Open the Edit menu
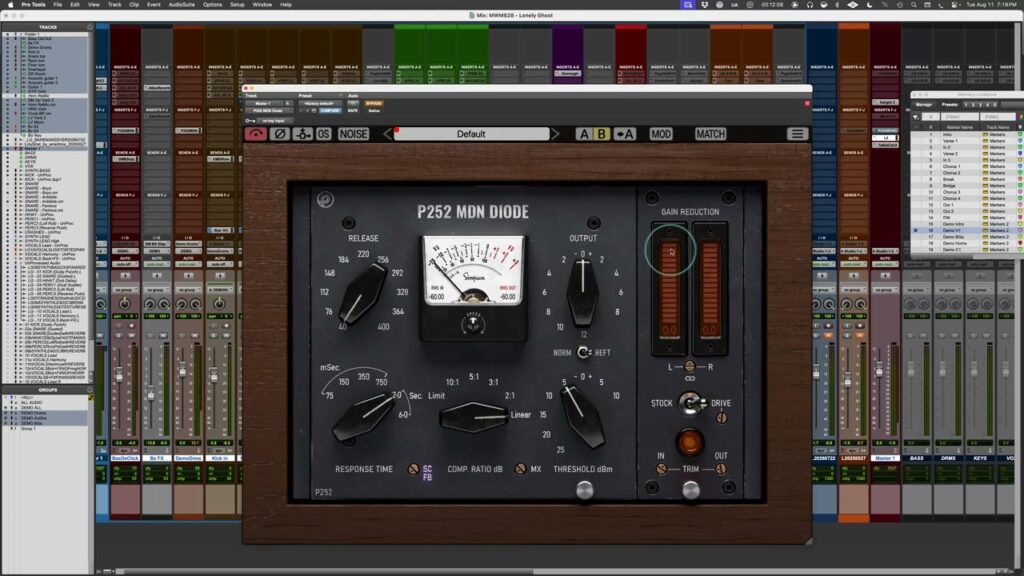Image resolution: width=1024 pixels, height=576 pixels. pos(74,5)
